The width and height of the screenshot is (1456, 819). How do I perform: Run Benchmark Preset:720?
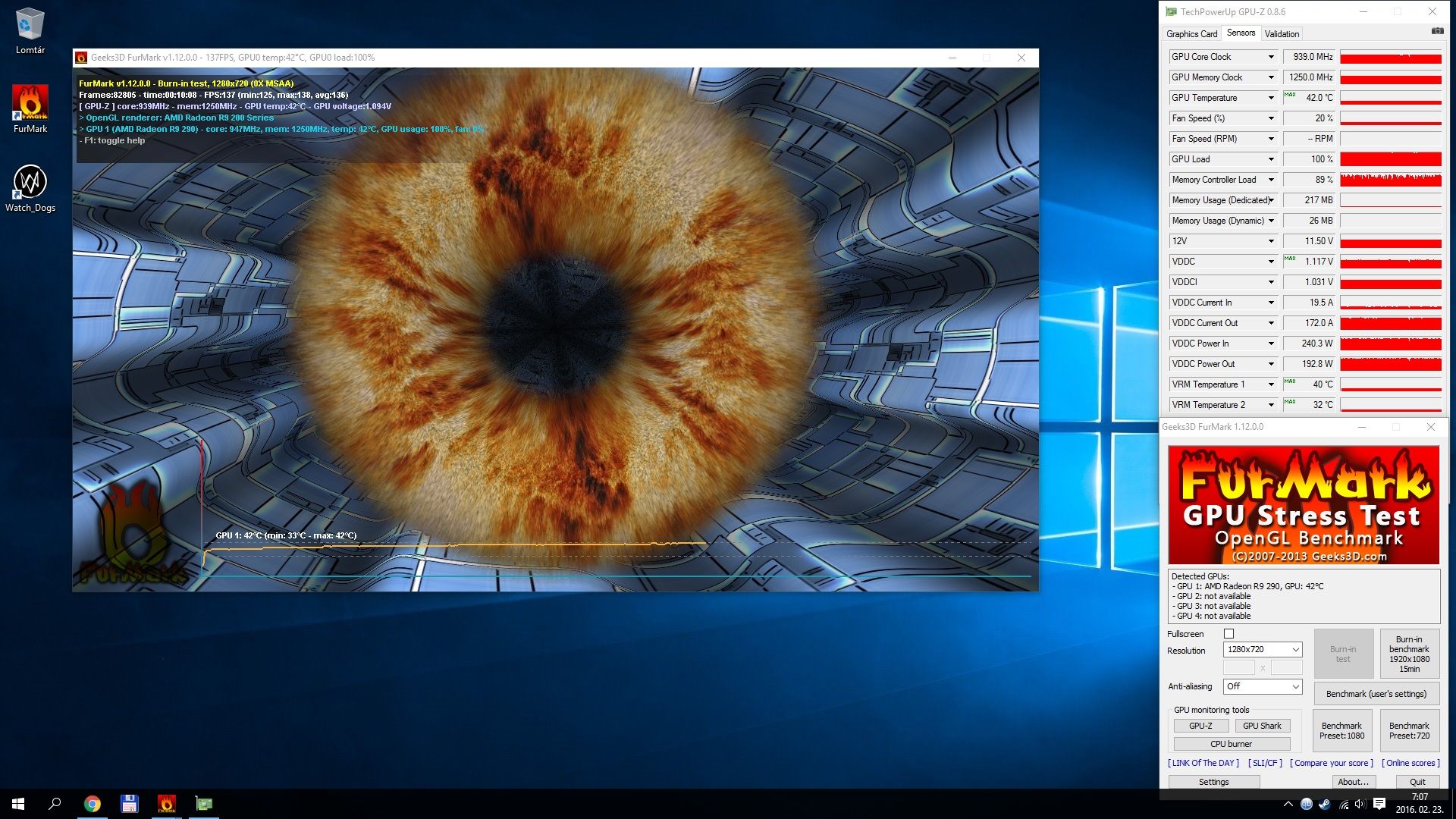(x=1409, y=731)
